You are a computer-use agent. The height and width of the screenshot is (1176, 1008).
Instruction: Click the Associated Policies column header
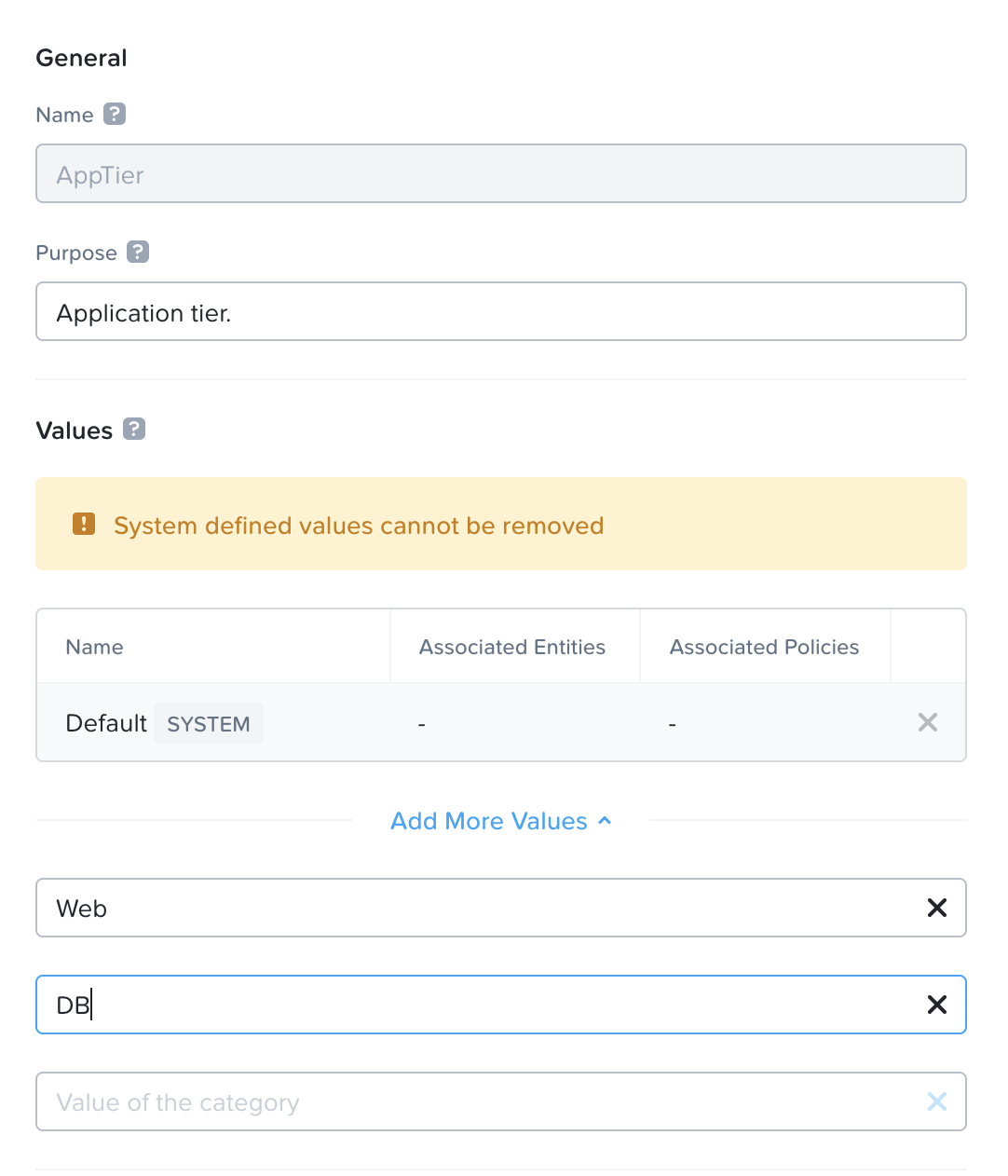[x=764, y=647]
